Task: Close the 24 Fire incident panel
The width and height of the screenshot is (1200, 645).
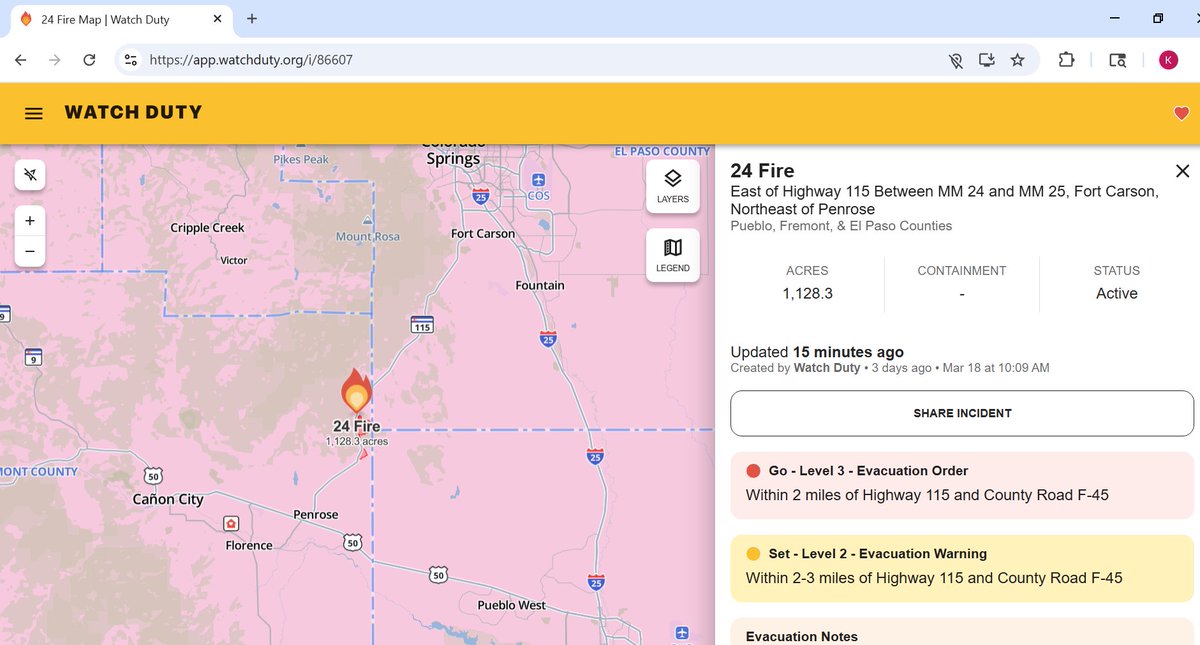Action: (1182, 171)
